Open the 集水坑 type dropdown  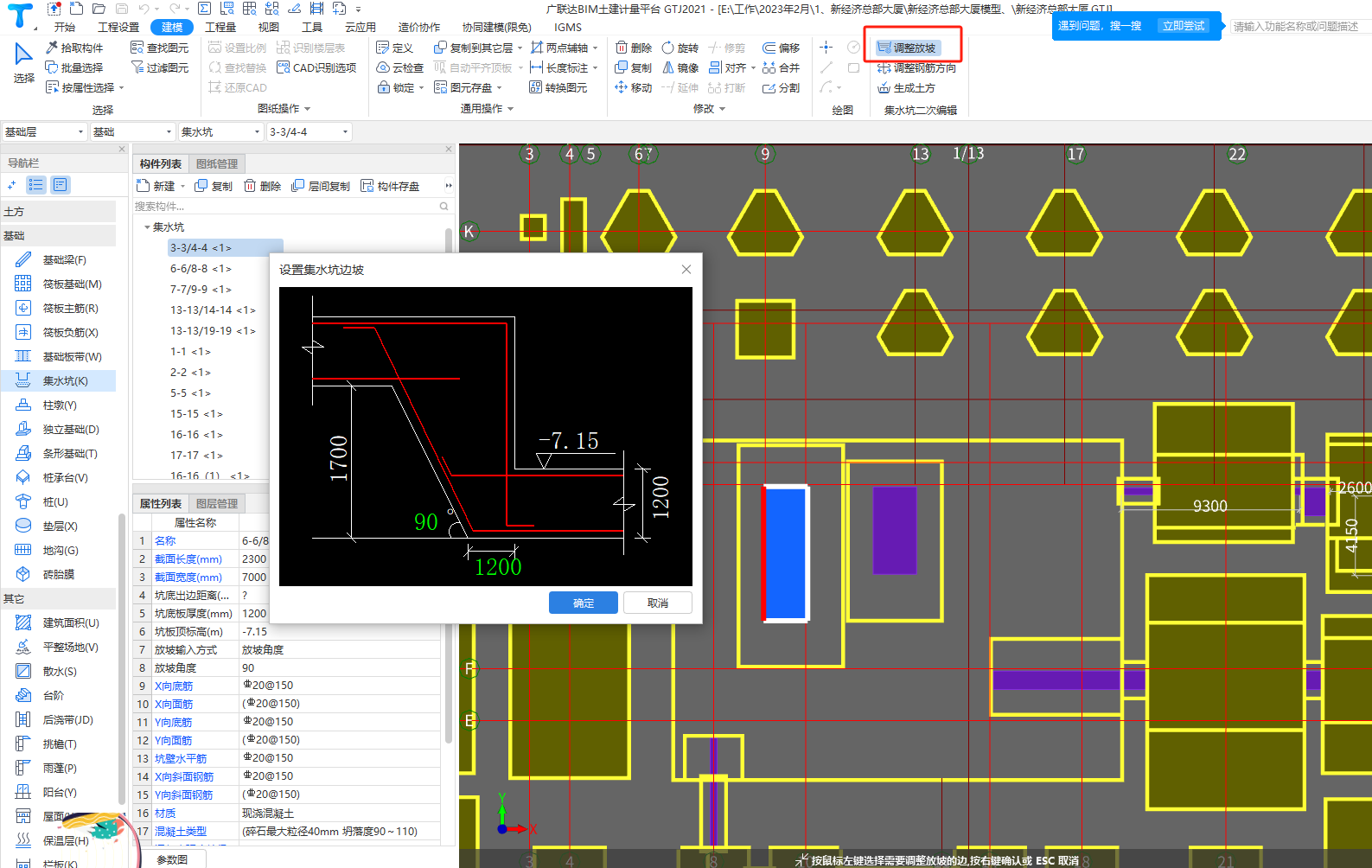click(x=220, y=132)
